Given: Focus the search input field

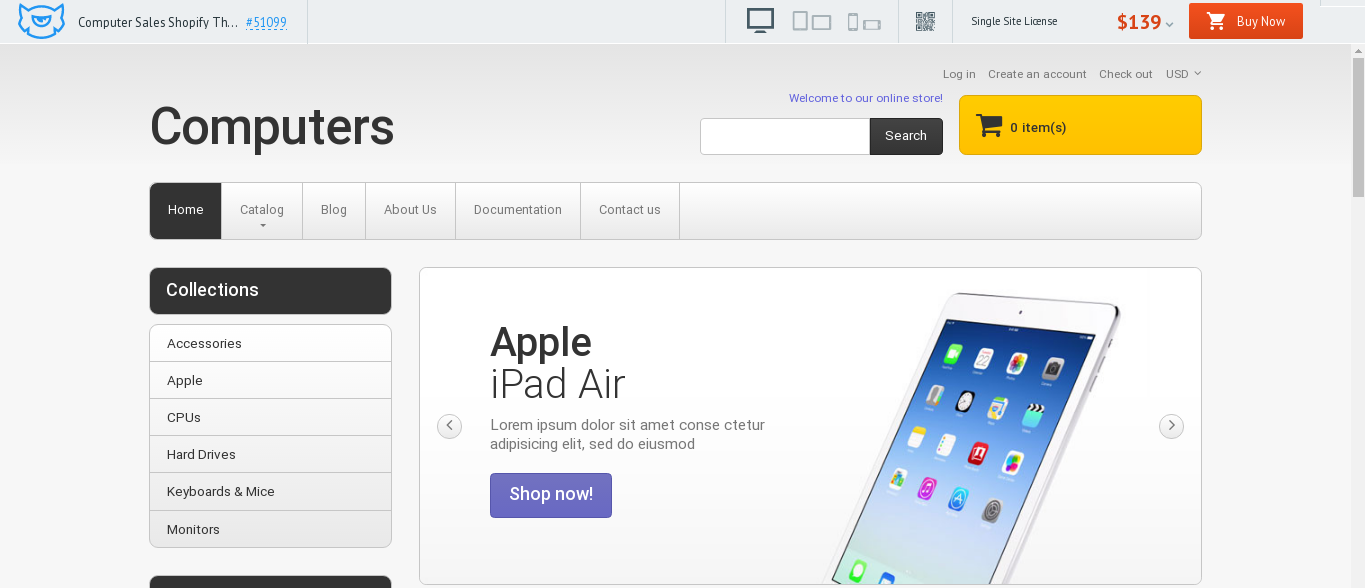Looking at the screenshot, I should pos(785,136).
